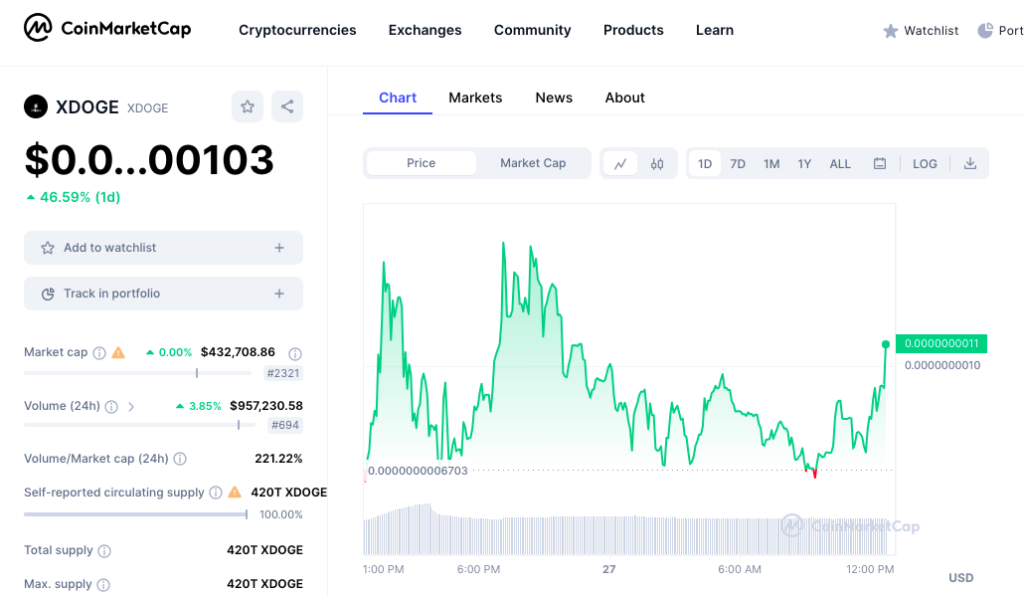Enable the LOG scale on the chart
Viewport: 1024px width, 596px height.
coord(923,163)
